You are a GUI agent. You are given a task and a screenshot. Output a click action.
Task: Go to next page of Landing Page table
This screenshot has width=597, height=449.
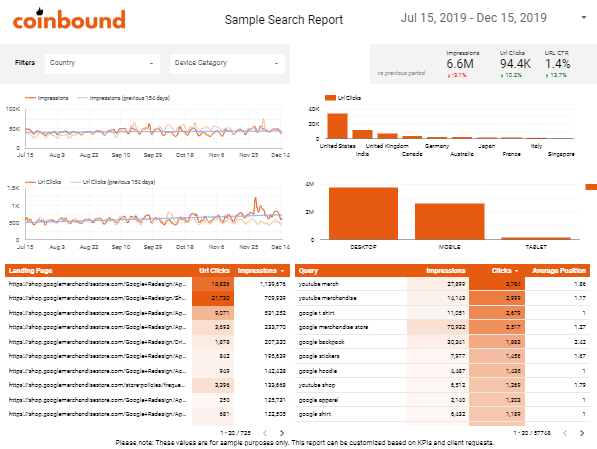pos(282,433)
